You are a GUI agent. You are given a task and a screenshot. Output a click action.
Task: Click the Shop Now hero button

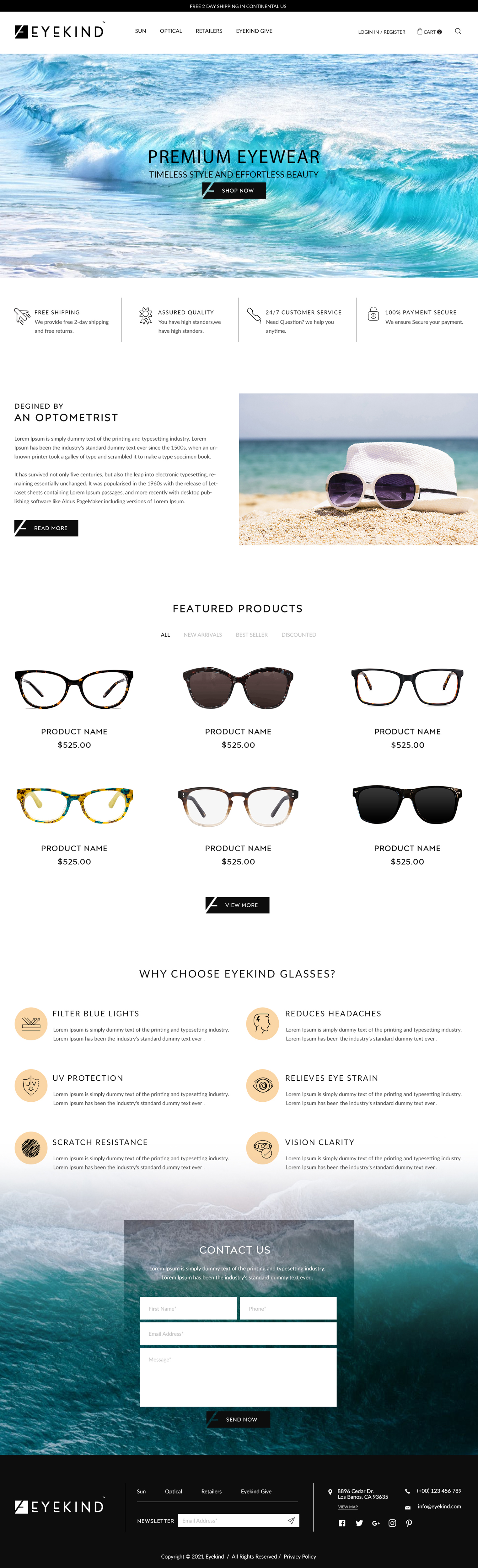point(234,191)
